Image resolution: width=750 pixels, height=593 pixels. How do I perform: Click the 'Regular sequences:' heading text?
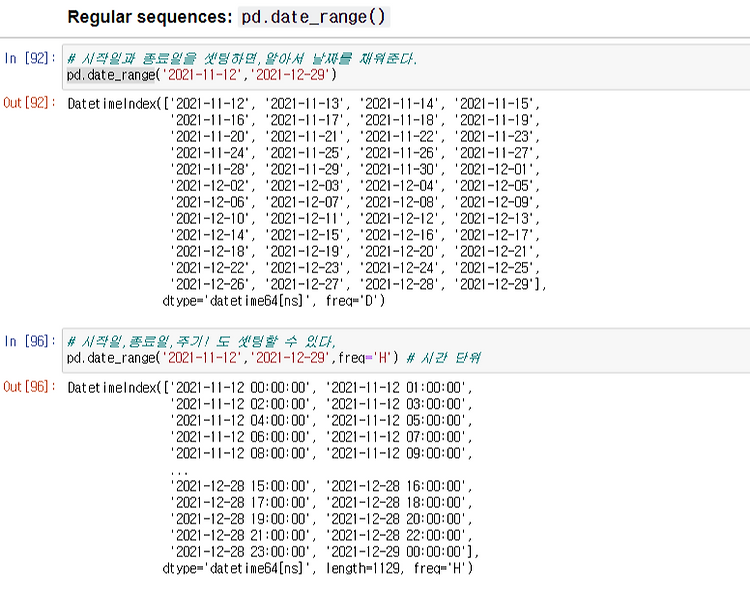point(150,17)
